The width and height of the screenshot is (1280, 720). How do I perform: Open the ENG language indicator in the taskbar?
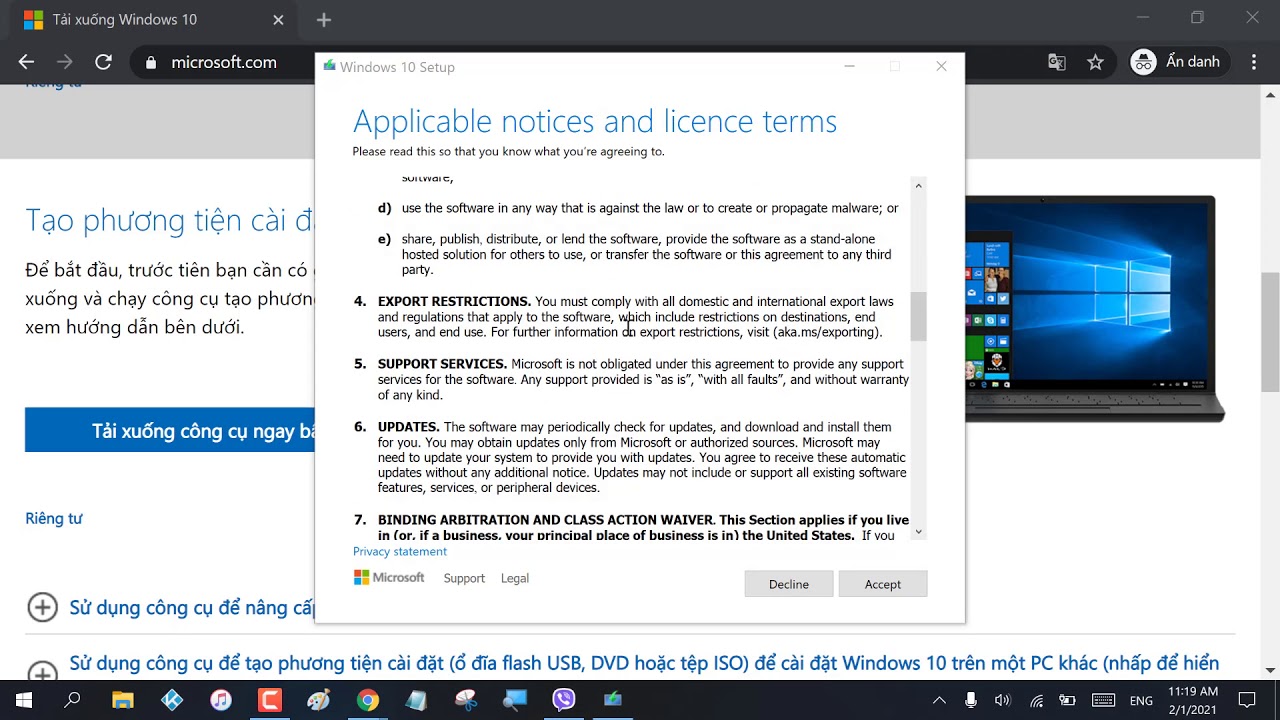point(1141,701)
